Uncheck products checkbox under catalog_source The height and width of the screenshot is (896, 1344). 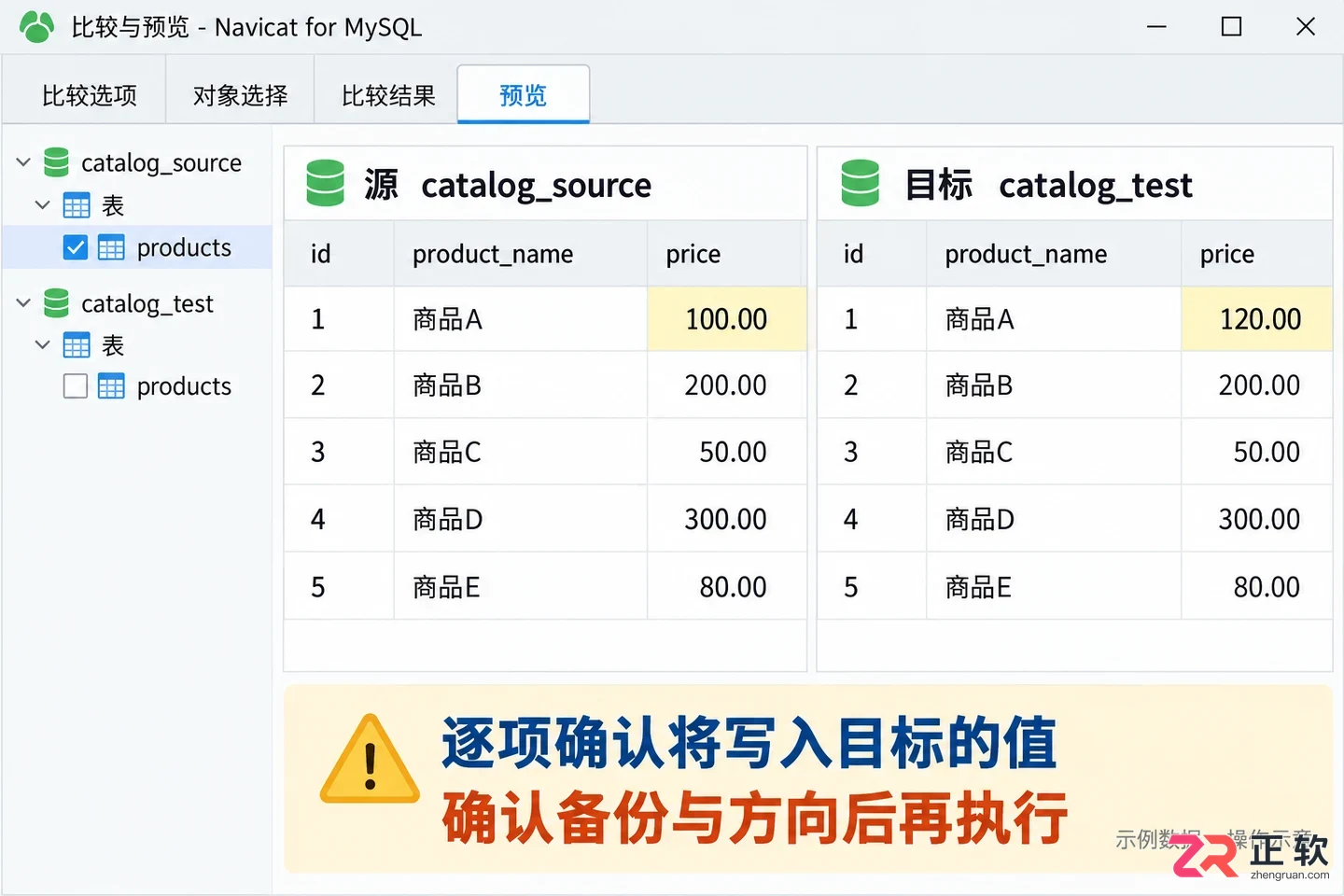(76, 247)
